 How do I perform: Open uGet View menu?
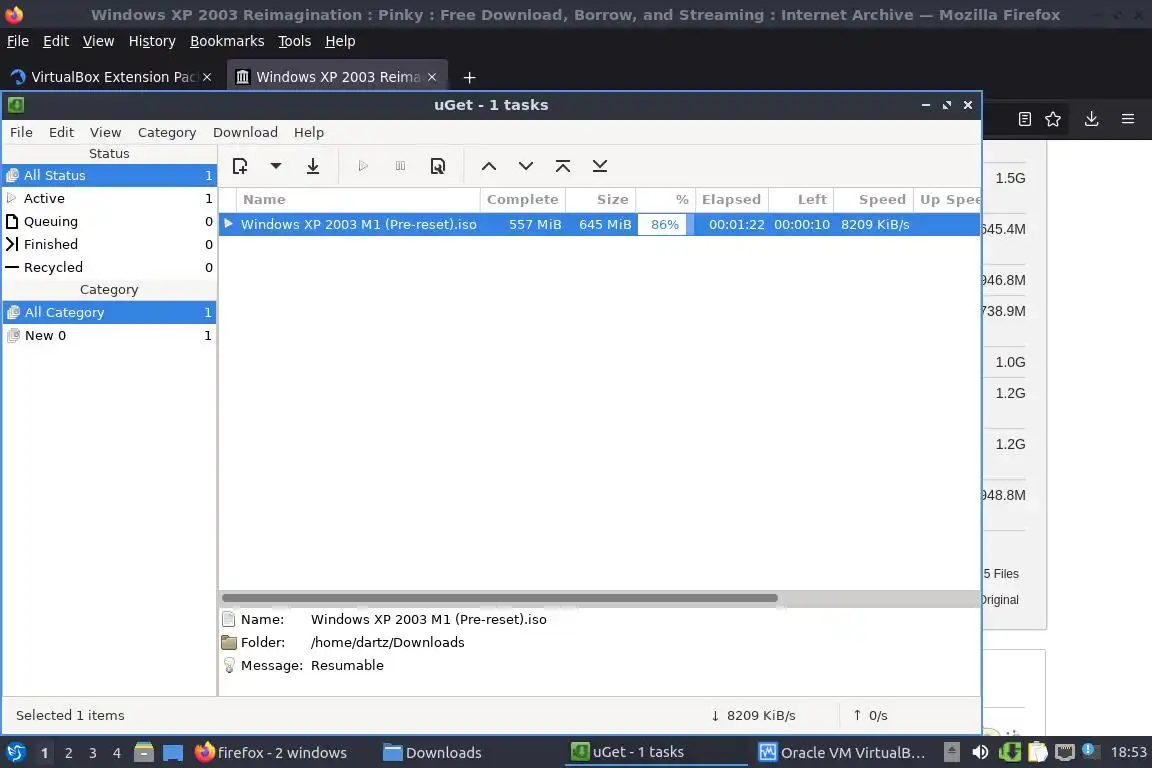click(105, 132)
